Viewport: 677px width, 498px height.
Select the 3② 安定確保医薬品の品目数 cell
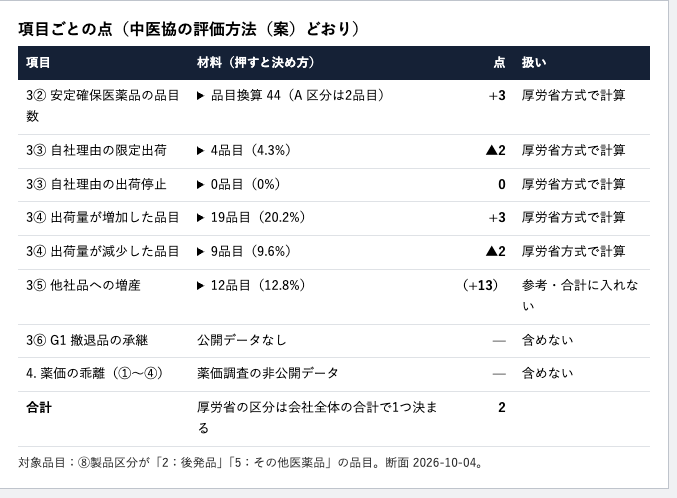pos(103,106)
